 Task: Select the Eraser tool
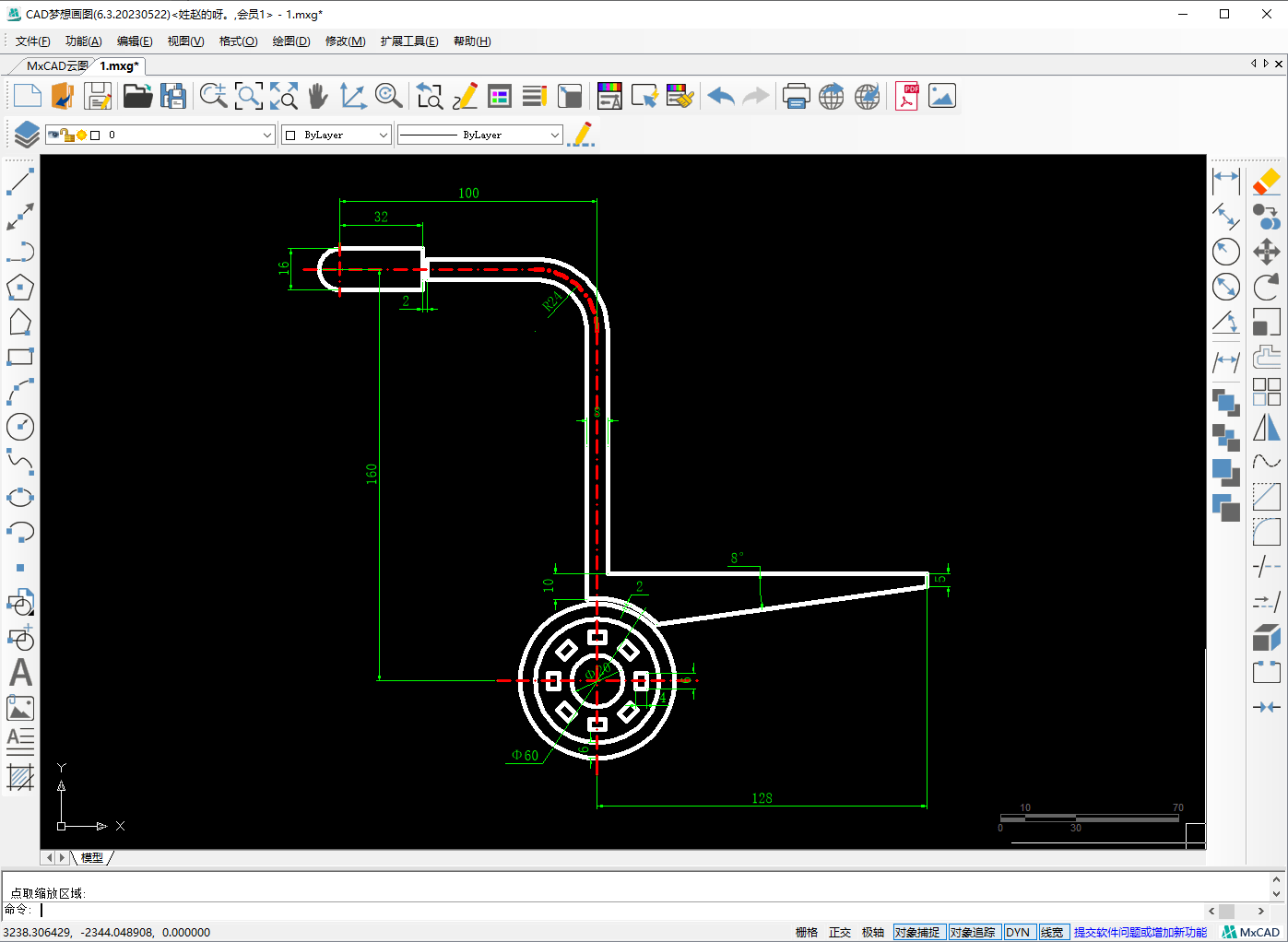(1267, 182)
